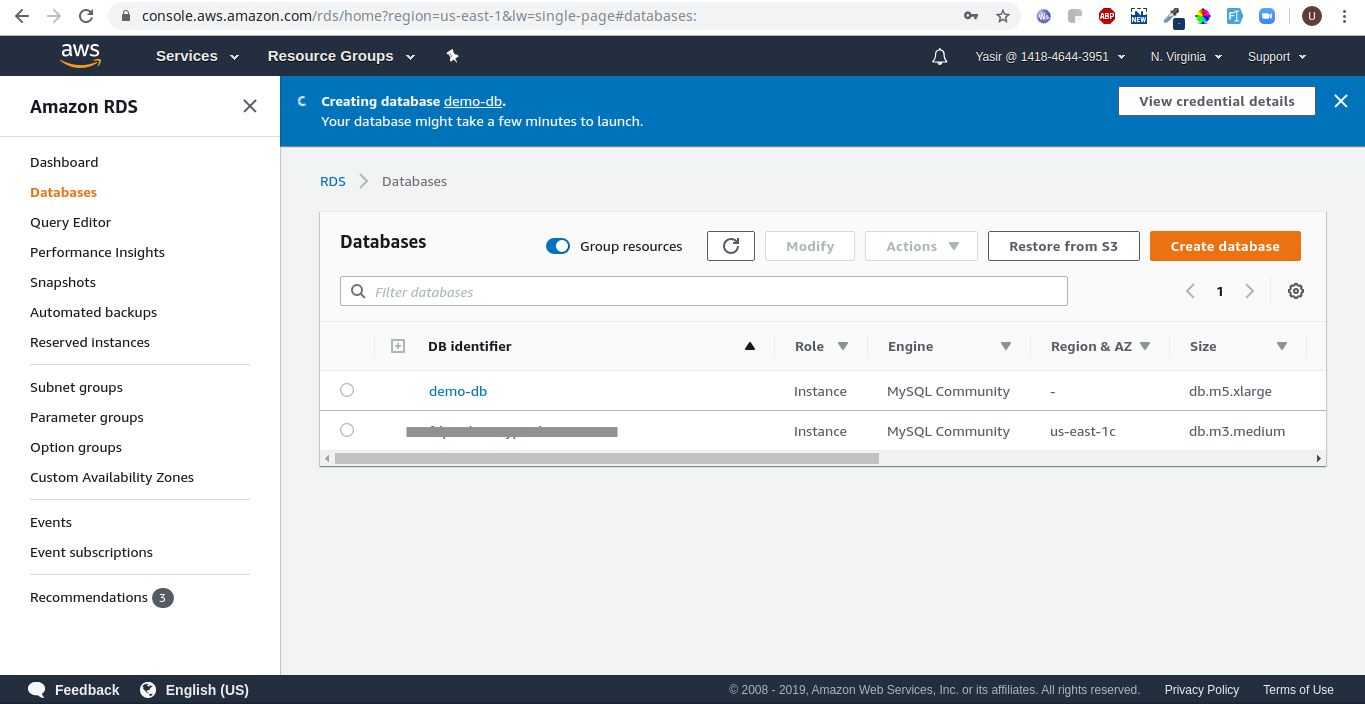Click the AWS logo home icon
This screenshot has height=704, width=1365.
[x=80, y=56]
